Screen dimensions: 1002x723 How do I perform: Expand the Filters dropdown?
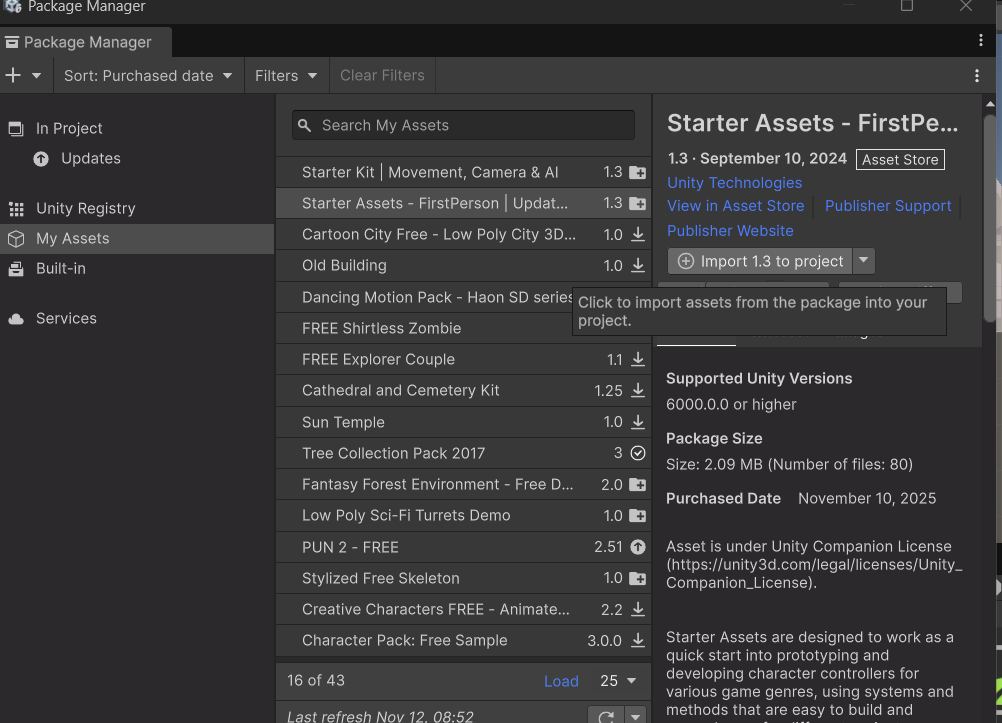point(286,75)
